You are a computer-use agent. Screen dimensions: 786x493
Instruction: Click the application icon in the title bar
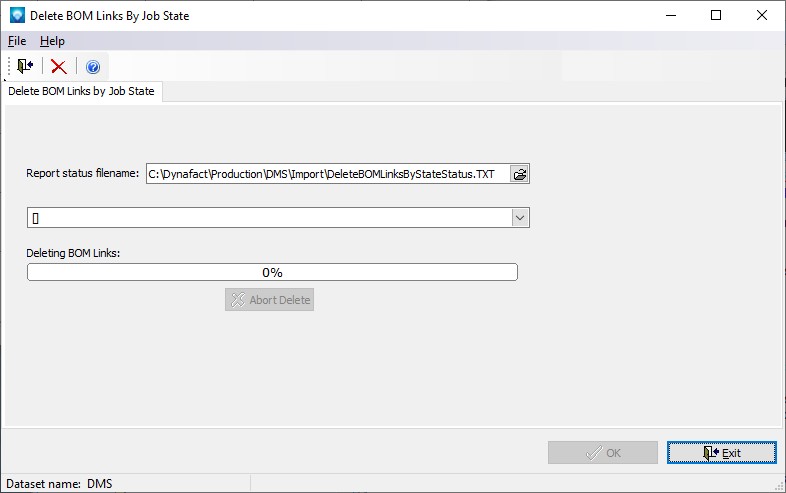[x=15, y=15]
